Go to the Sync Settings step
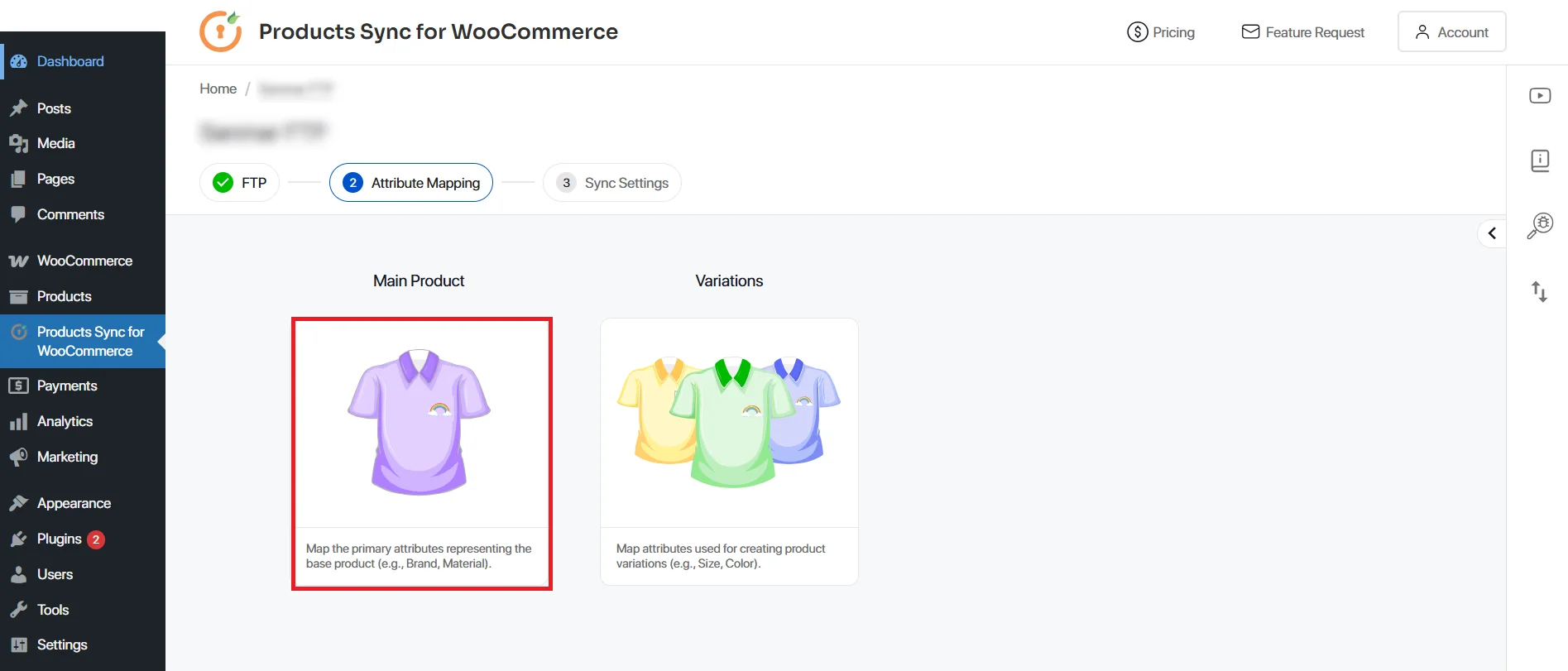This screenshot has width=1568, height=671. coord(612,182)
